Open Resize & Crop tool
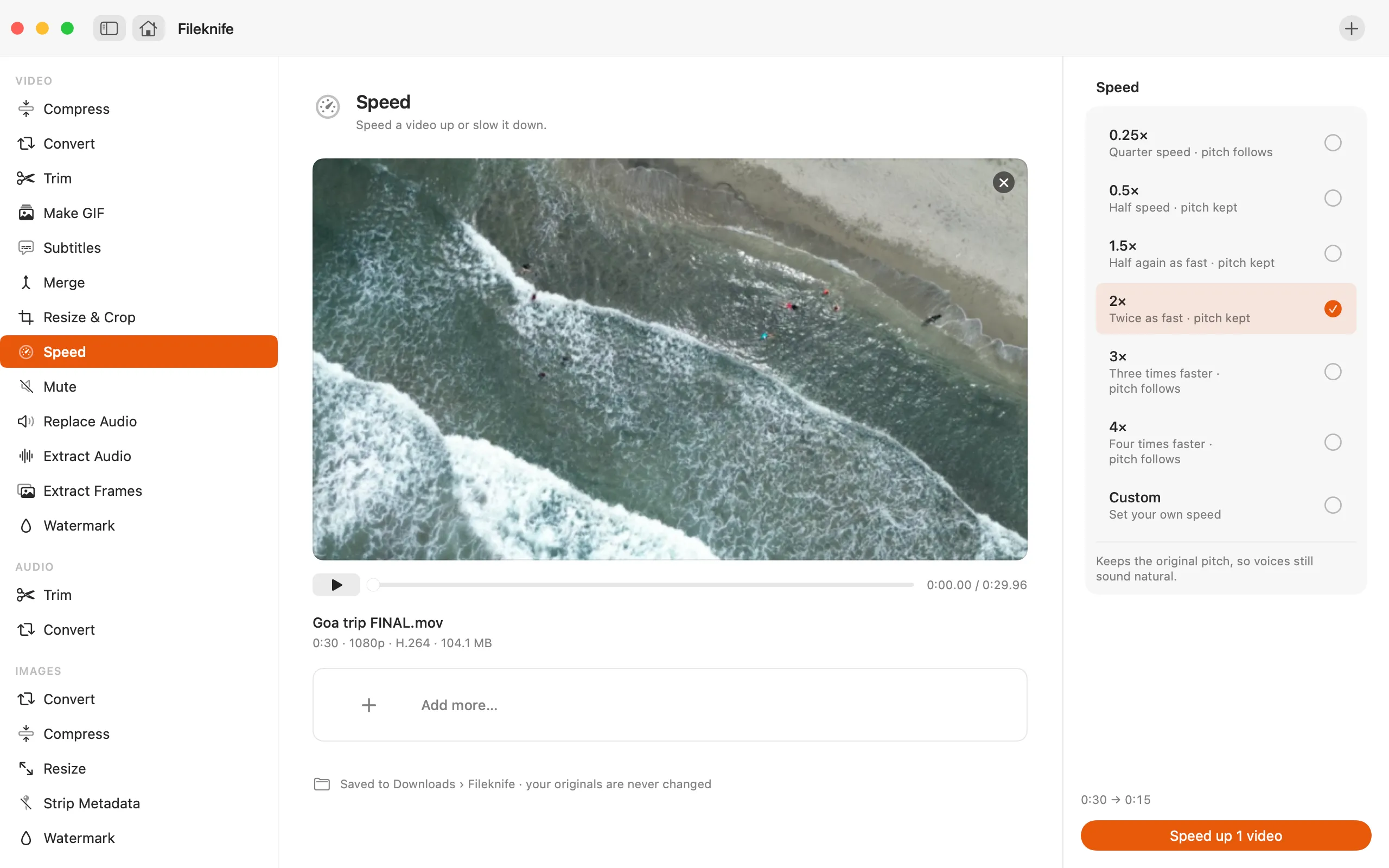Image resolution: width=1389 pixels, height=868 pixels. (139, 317)
